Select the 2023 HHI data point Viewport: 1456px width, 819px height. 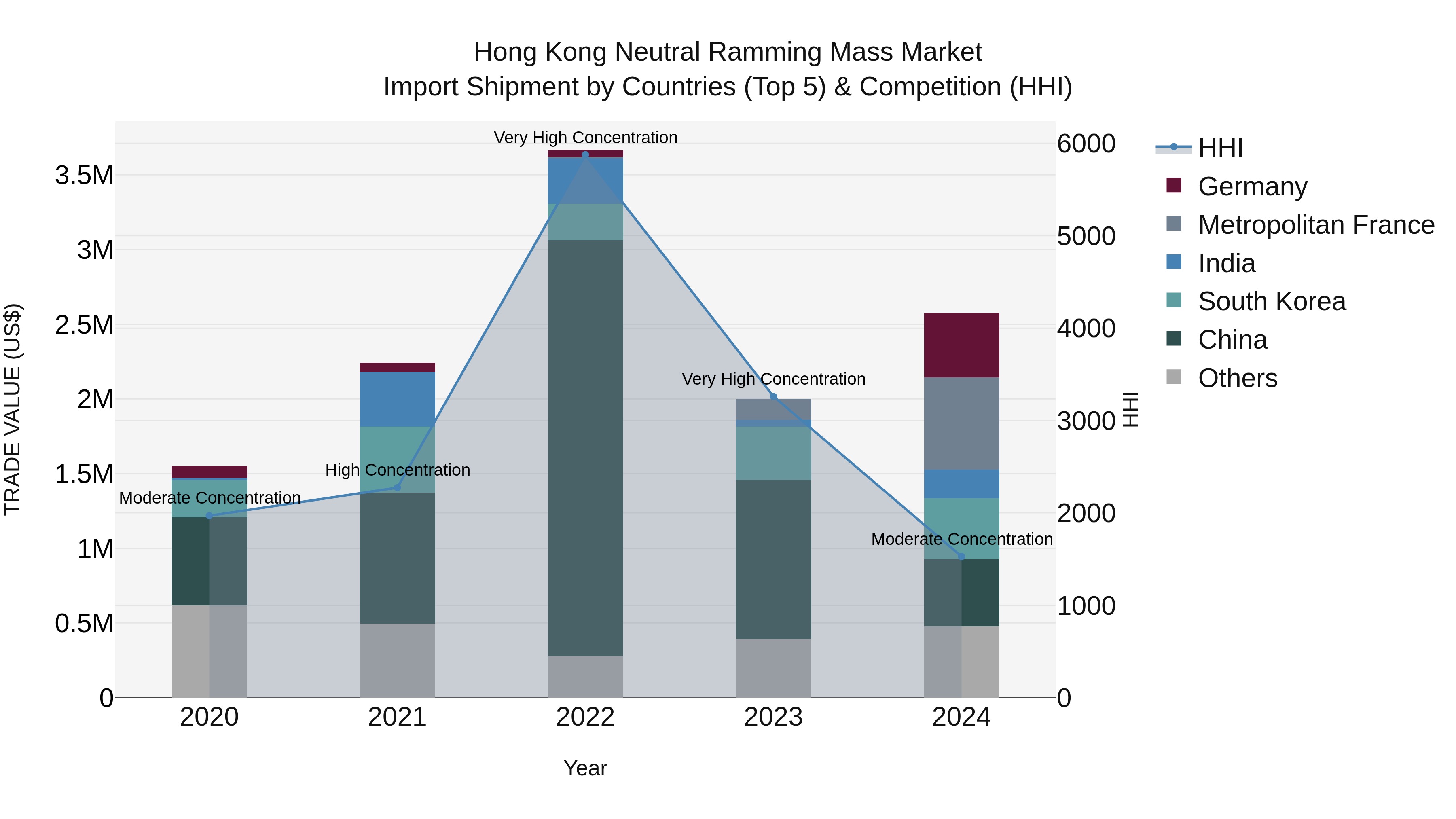774,397
